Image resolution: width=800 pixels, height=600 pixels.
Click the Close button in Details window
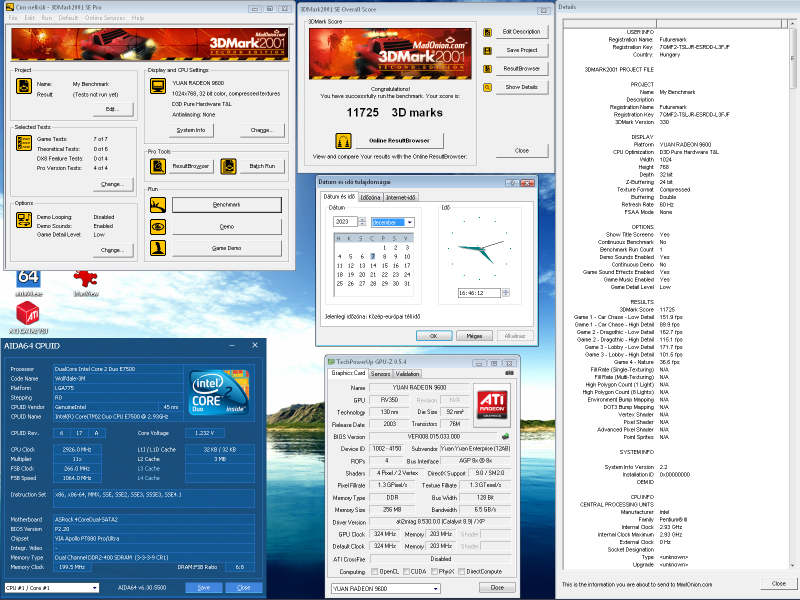coord(779,584)
